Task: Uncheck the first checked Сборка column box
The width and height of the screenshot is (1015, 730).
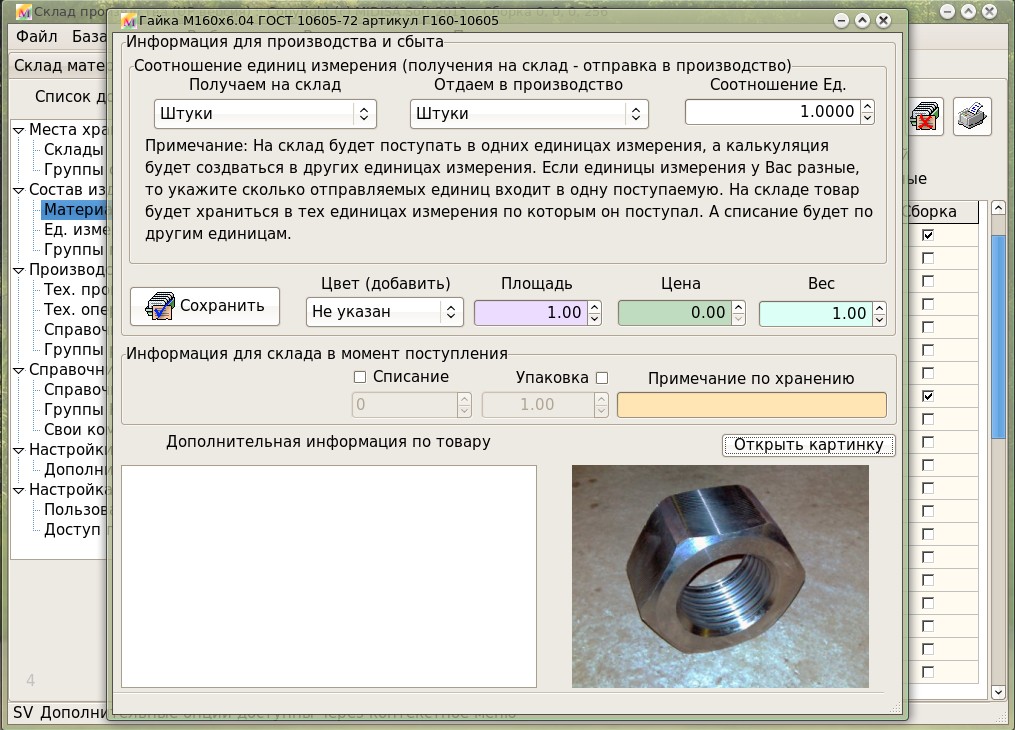Action: click(928, 235)
